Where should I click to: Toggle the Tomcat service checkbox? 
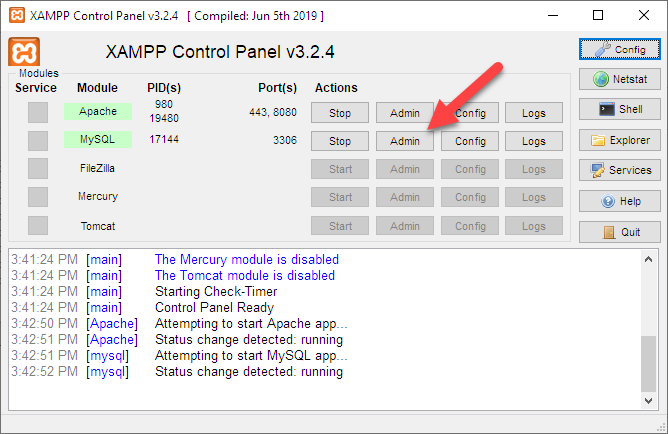[x=38, y=225]
